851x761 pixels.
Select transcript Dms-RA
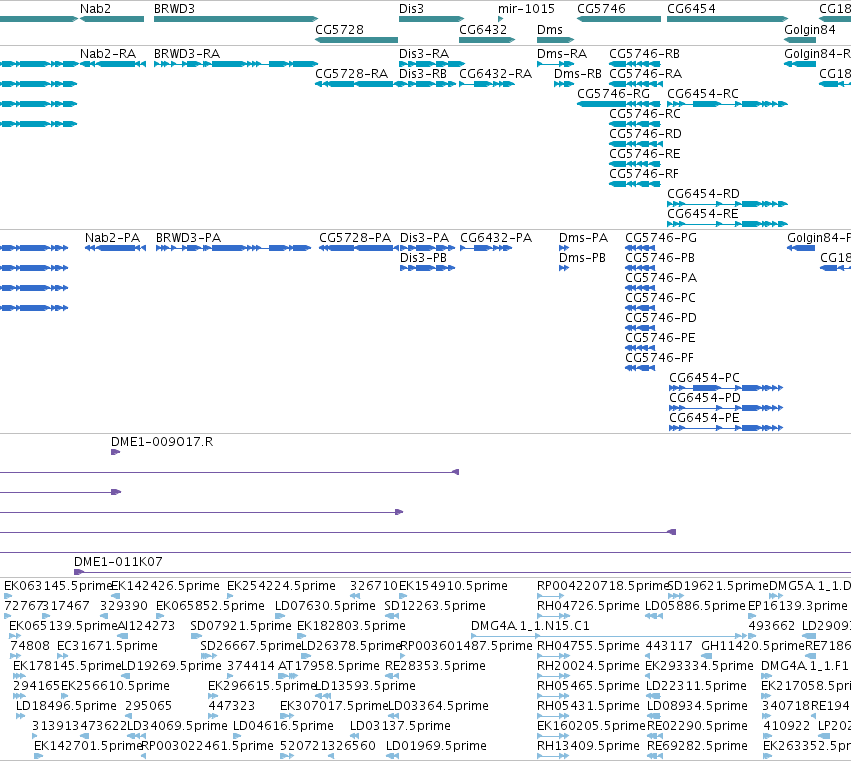(x=562, y=54)
